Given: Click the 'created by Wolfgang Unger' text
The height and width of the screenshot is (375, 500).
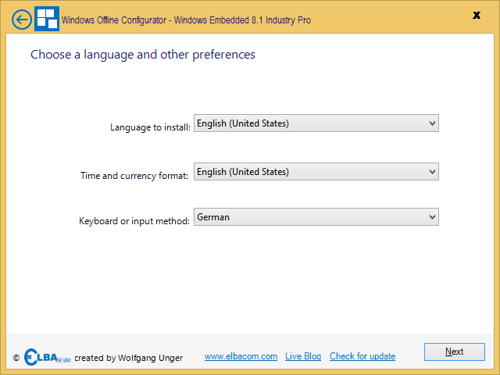Looking at the screenshot, I should (129, 358).
